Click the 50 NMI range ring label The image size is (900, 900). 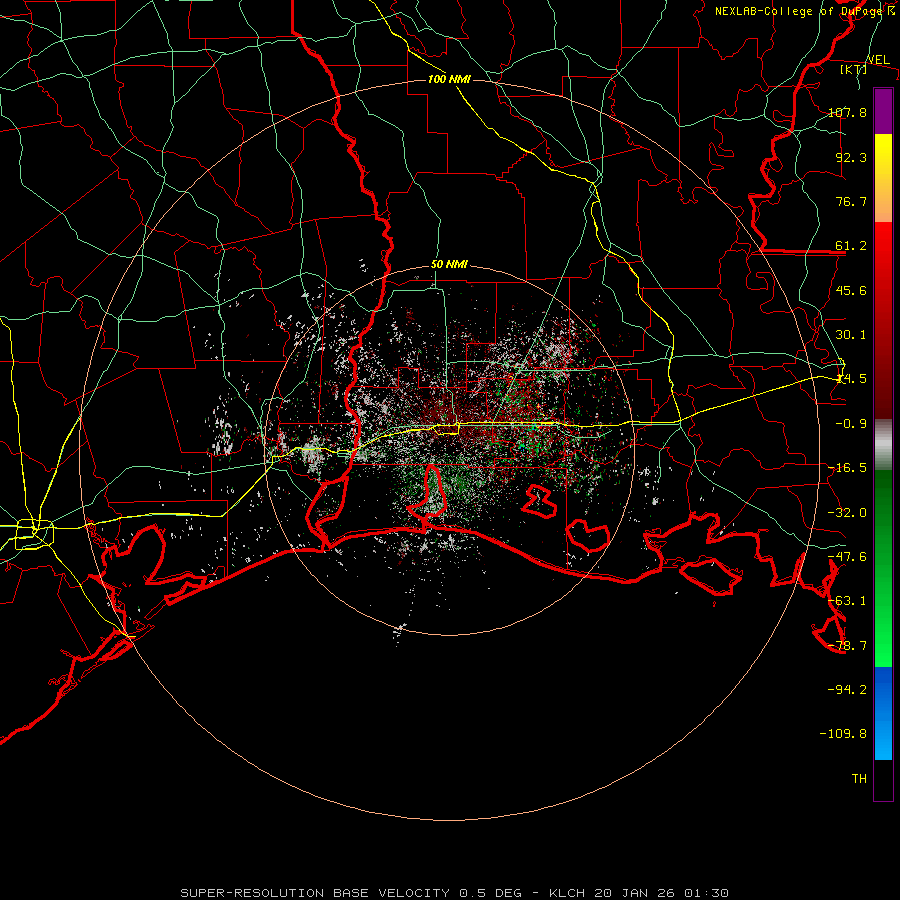pyautogui.click(x=449, y=265)
